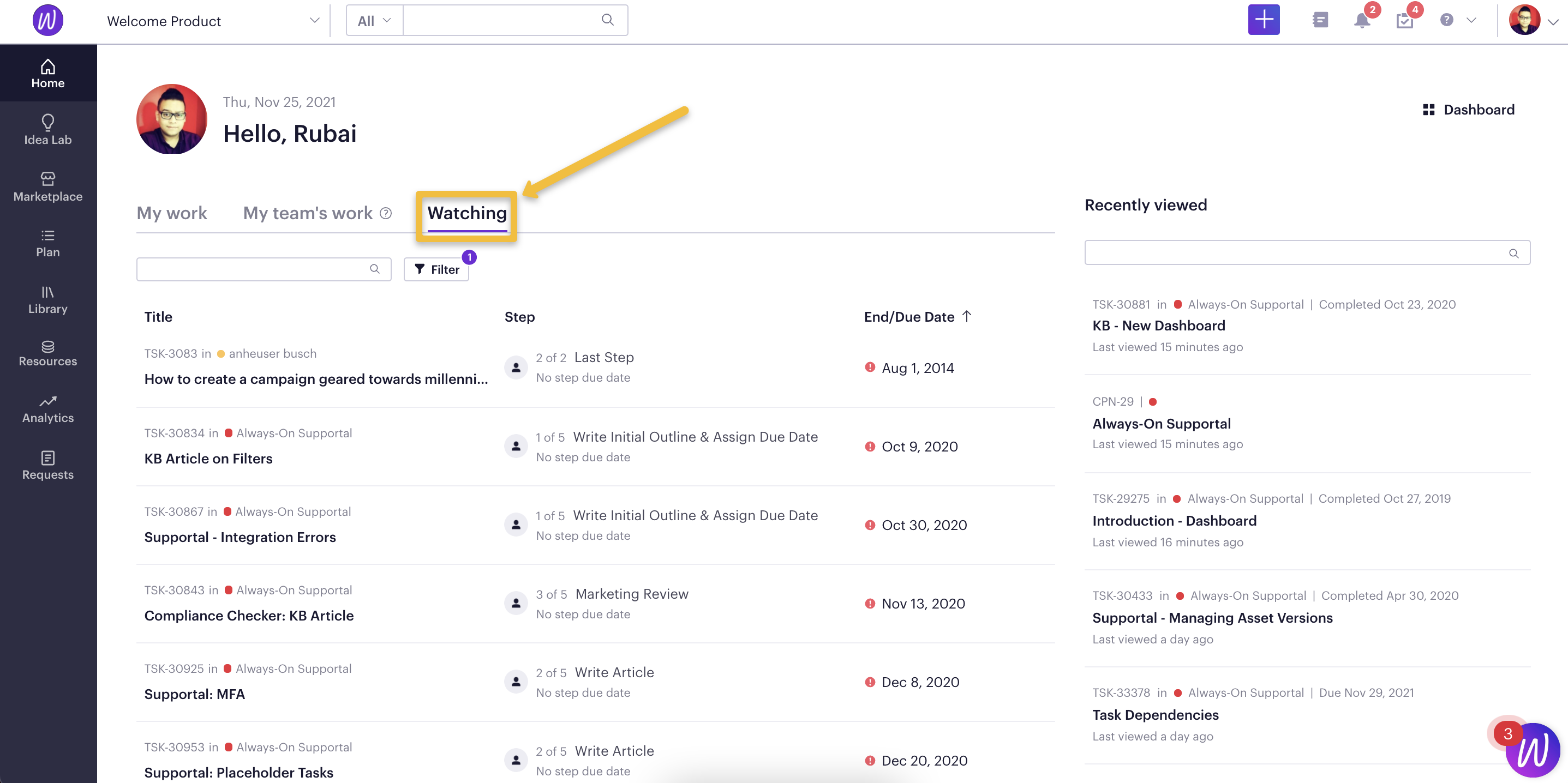Click the overdue alert icon beside Dec 8, 2020
Viewport: 1568px width, 783px height.
click(x=870, y=682)
